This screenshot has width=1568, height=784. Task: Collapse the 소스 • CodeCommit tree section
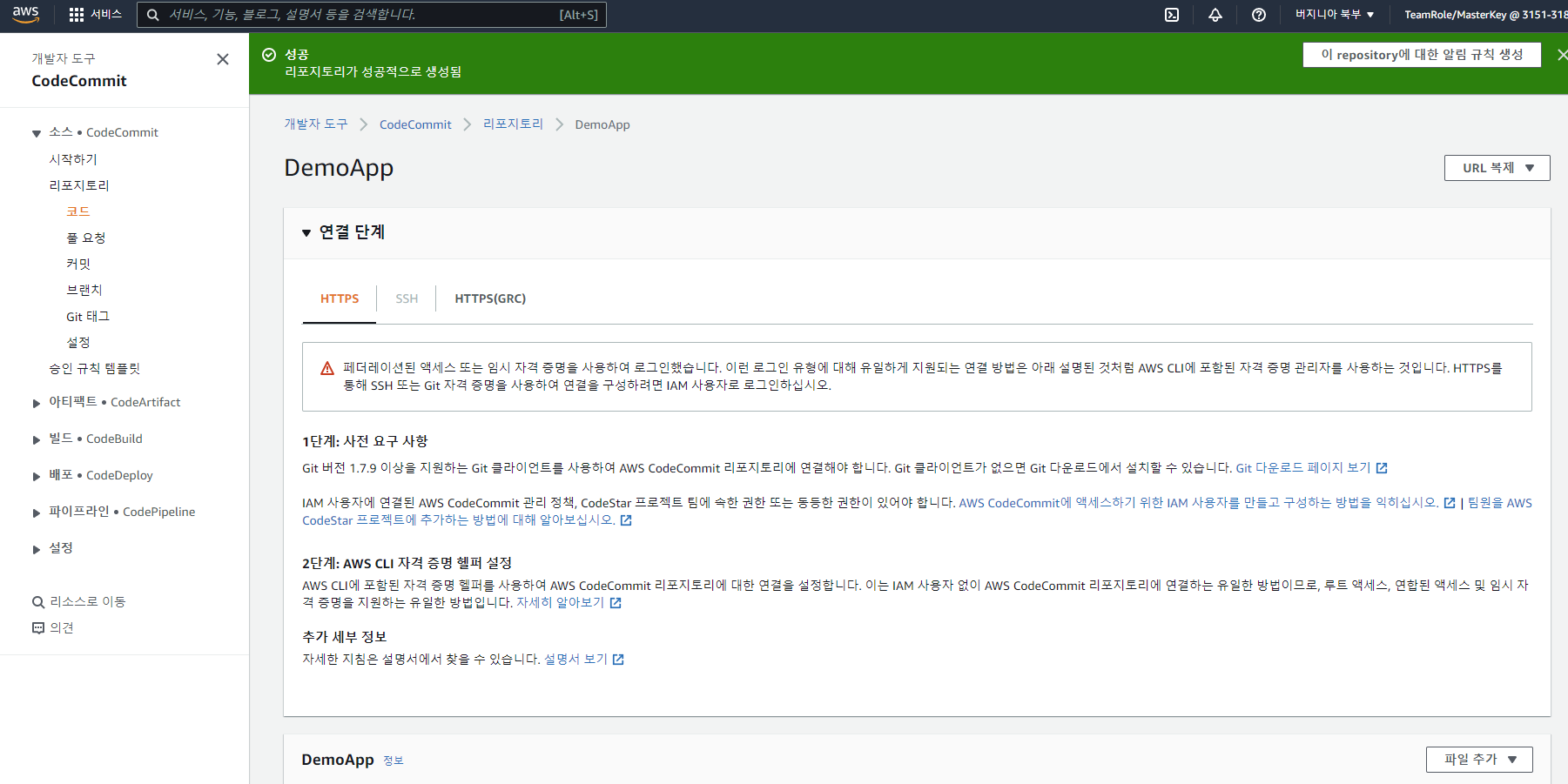pyautogui.click(x=37, y=133)
